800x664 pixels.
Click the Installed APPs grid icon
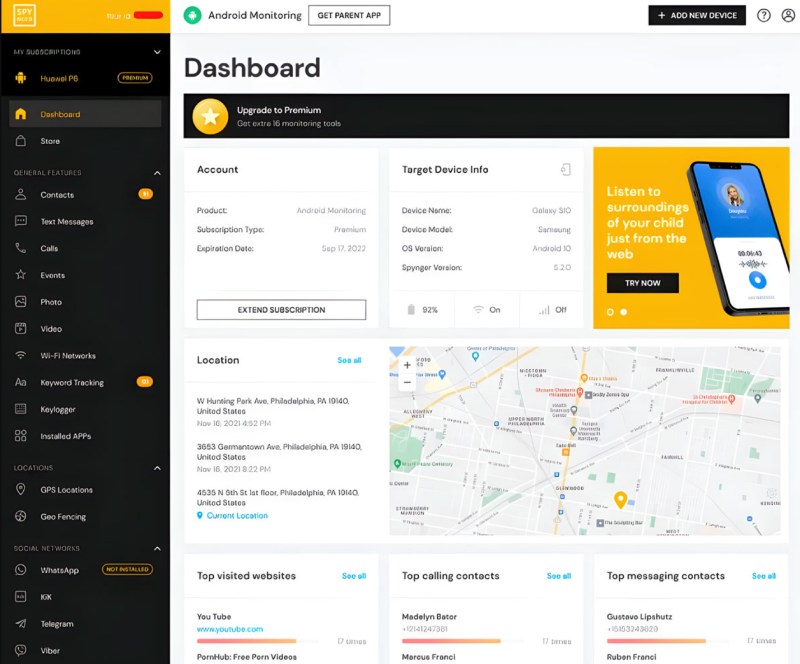20,436
